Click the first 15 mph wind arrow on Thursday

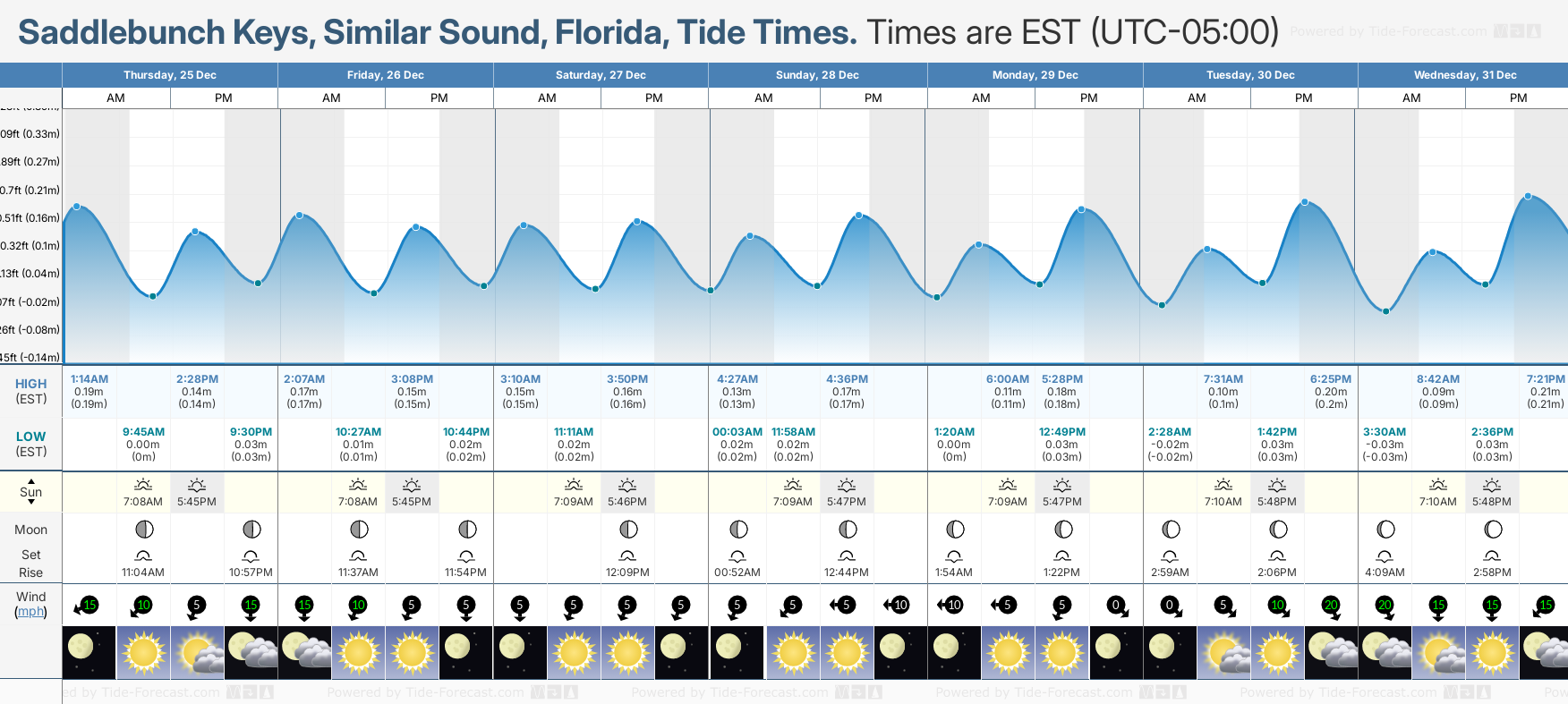[x=87, y=606]
